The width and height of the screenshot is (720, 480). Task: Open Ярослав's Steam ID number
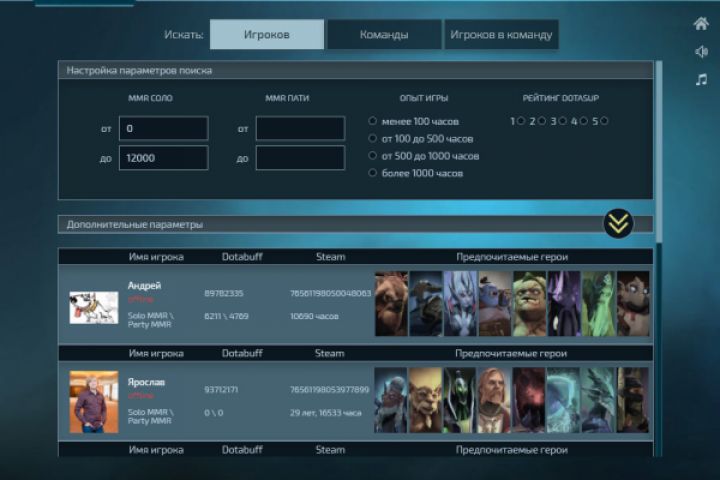pos(329,390)
